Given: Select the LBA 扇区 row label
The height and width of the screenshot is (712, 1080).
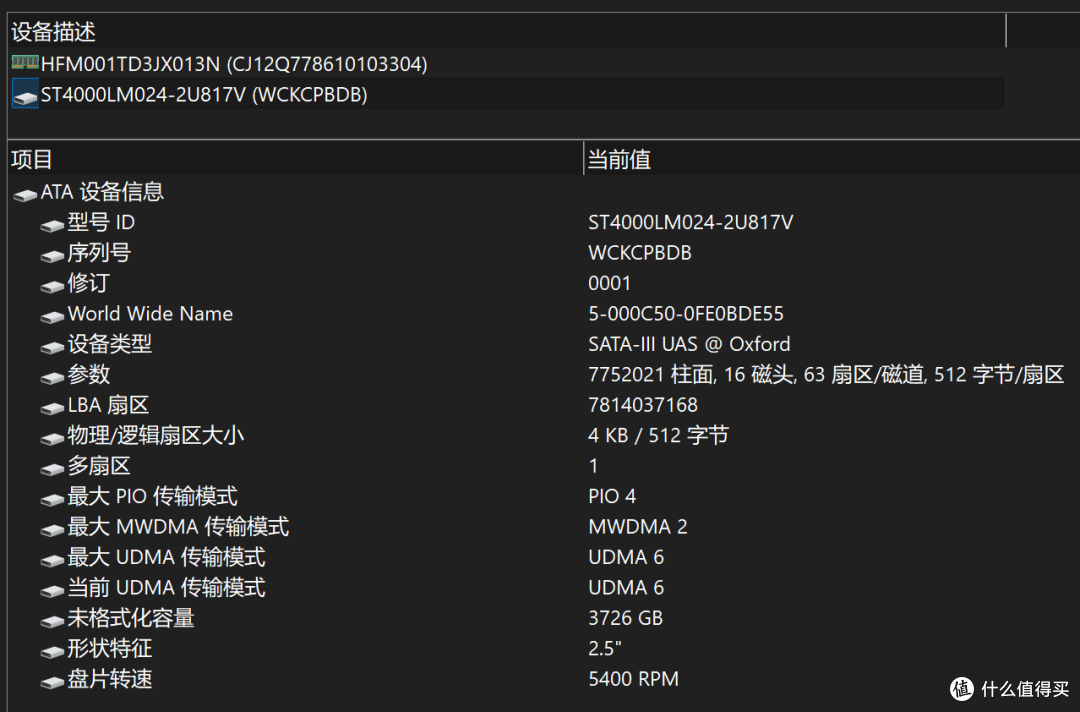Looking at the screenshot, I should 107,405.
